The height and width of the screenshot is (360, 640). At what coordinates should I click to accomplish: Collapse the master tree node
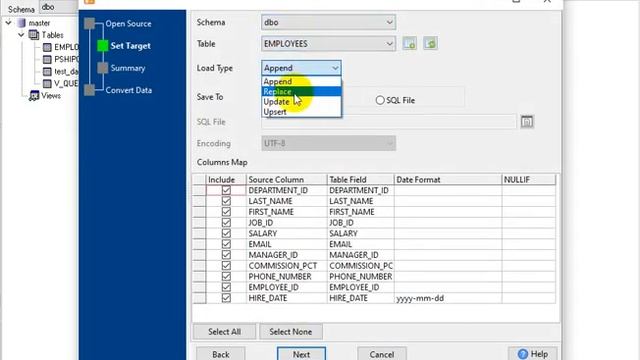(8, 23)
